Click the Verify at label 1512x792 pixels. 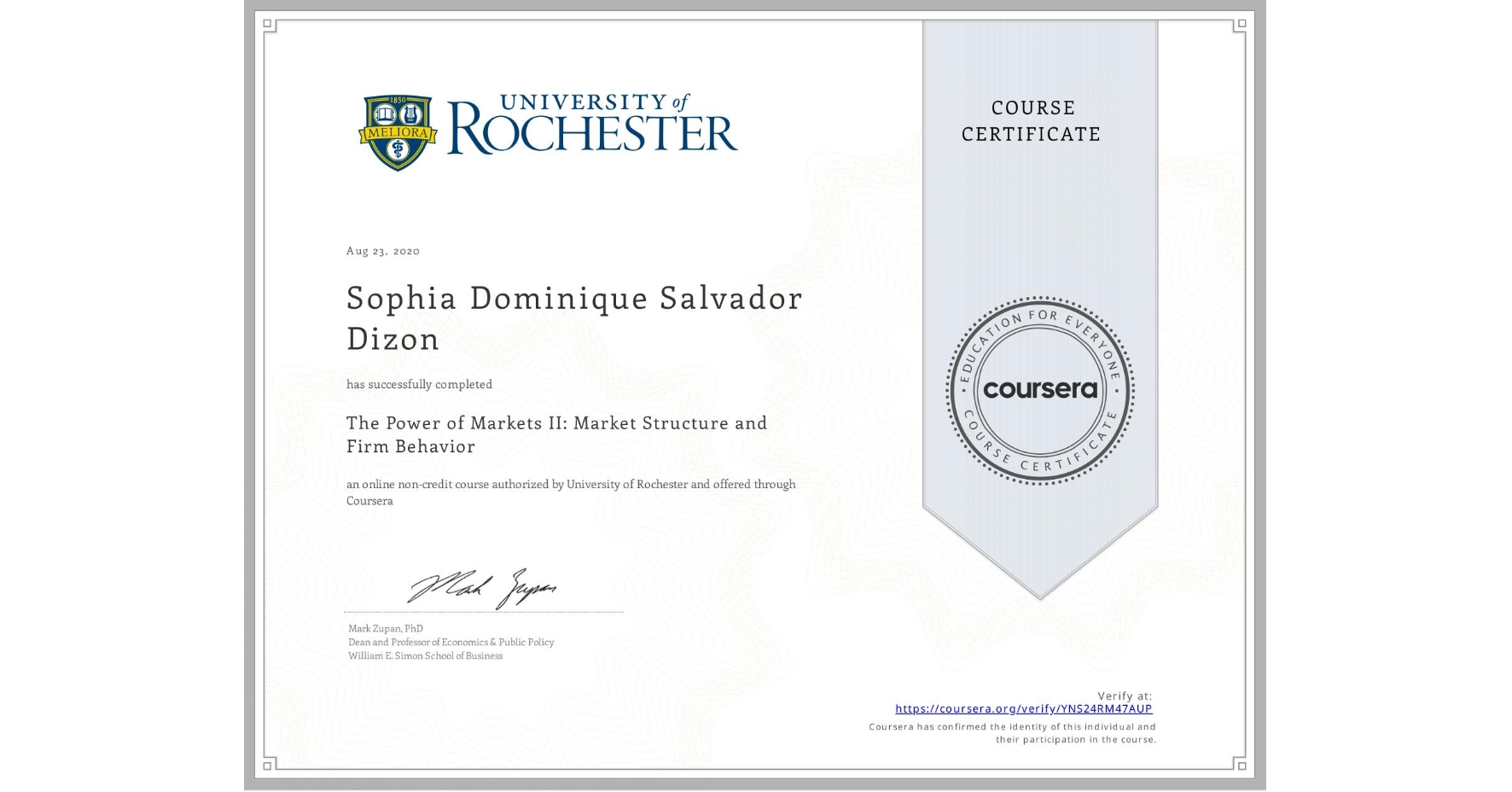(x=1124, y=695)
